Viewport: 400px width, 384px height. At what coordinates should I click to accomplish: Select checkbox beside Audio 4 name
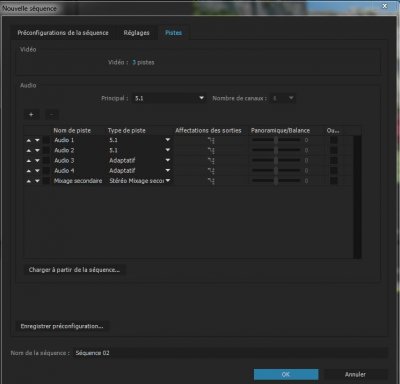(x=46, y=171)
